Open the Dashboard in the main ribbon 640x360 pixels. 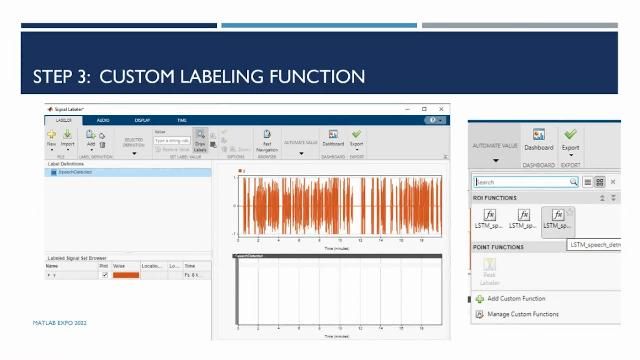pyautogui.click(x=333, y=134)
